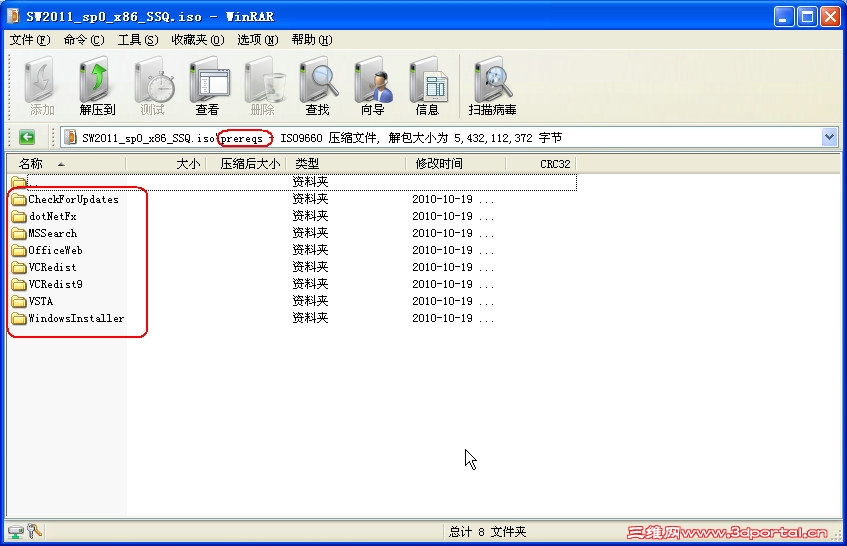The height and width of the screenshot is (546, 847).
Task: Select the parent folder (..) icon
Action: pos(19,182)
